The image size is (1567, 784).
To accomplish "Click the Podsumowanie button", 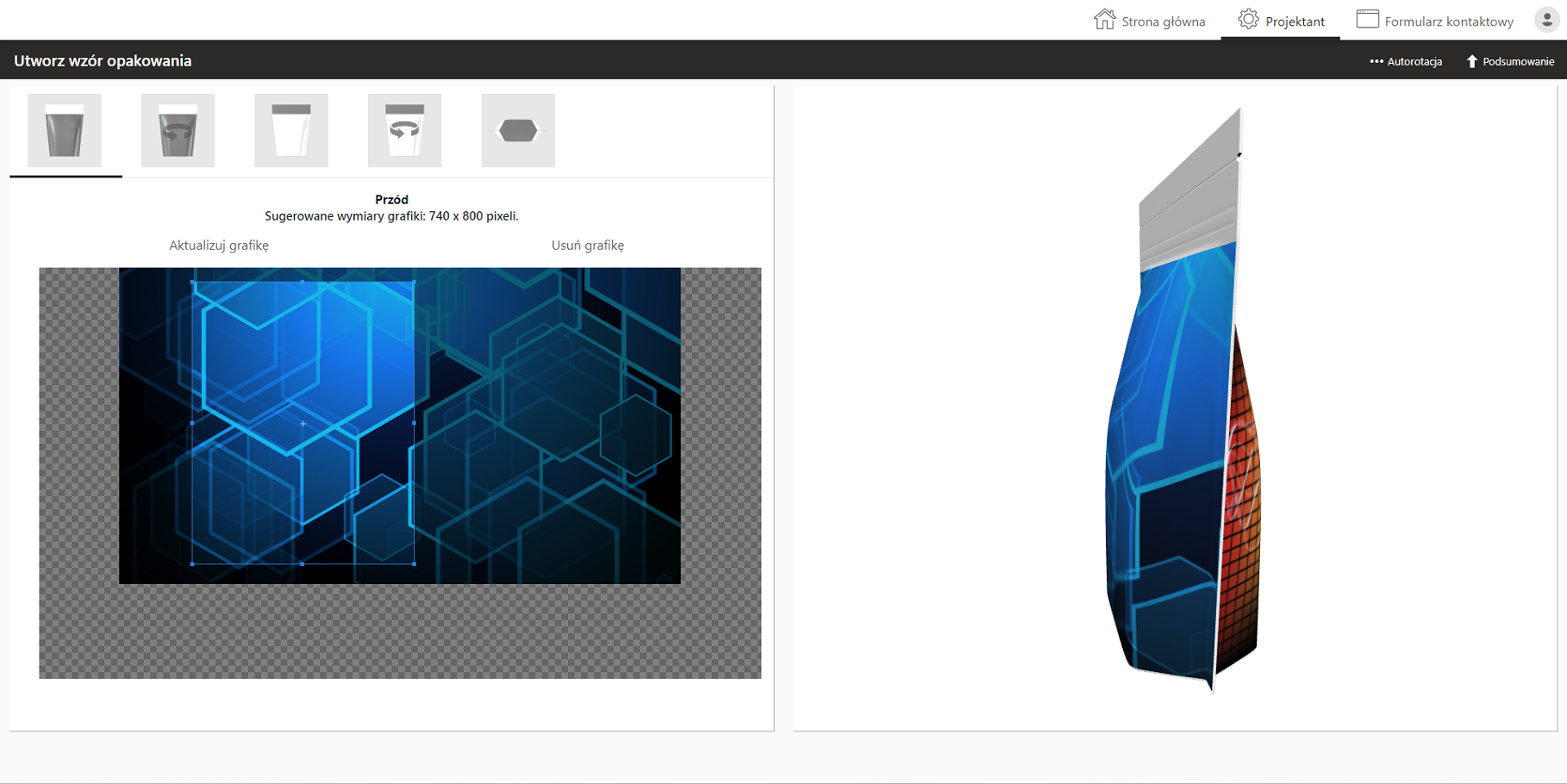I will coord(1510,61).
